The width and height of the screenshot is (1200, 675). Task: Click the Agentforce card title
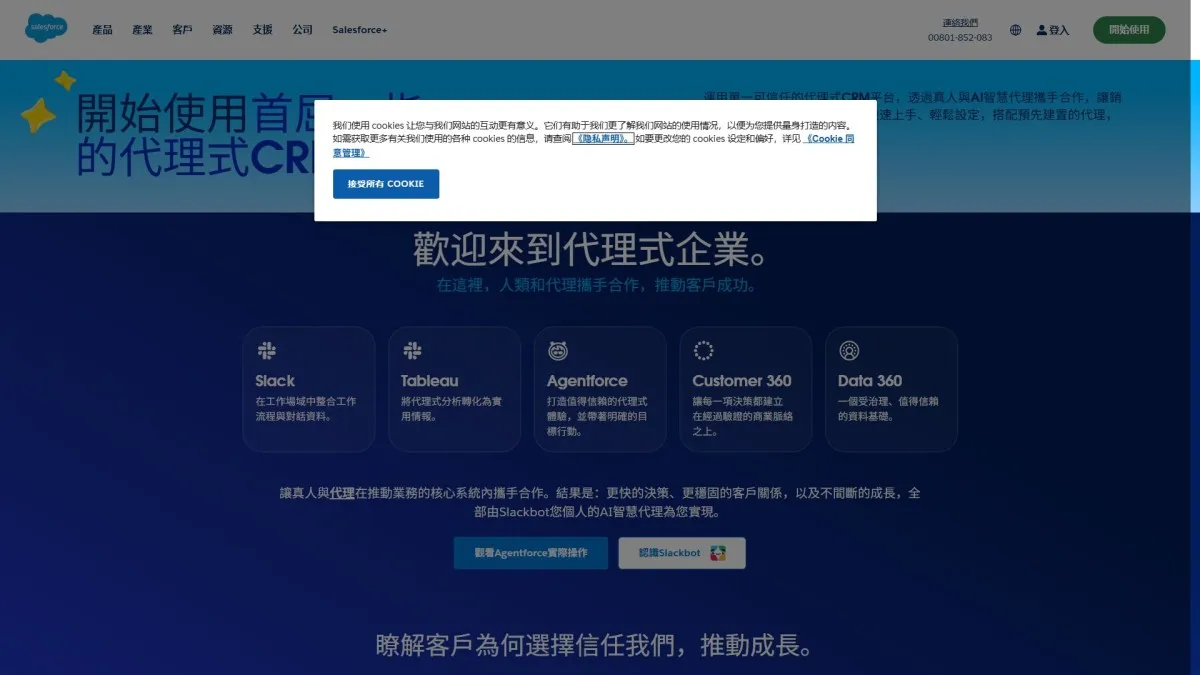tap(587, 381)
